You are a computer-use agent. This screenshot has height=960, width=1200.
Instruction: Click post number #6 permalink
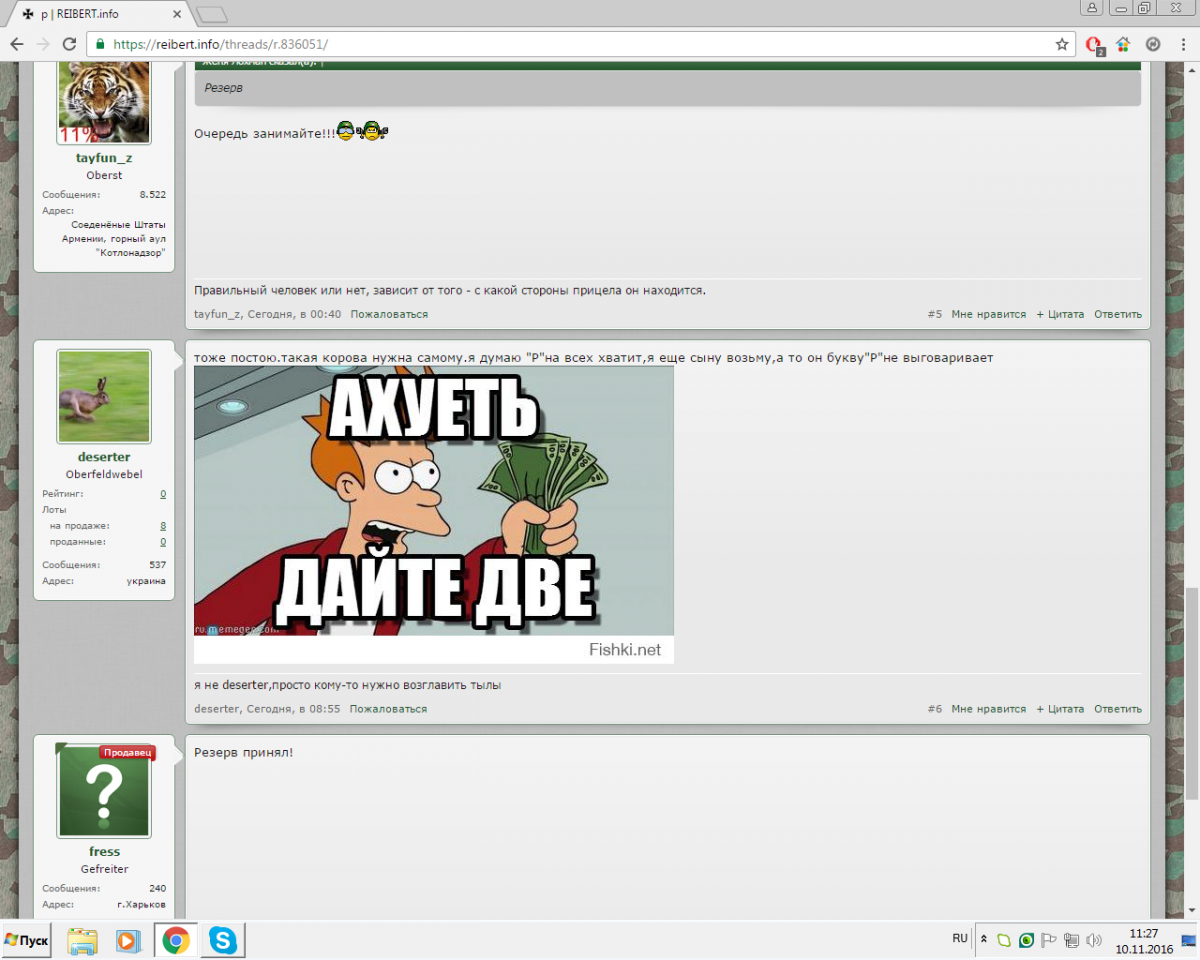point(934,709)
